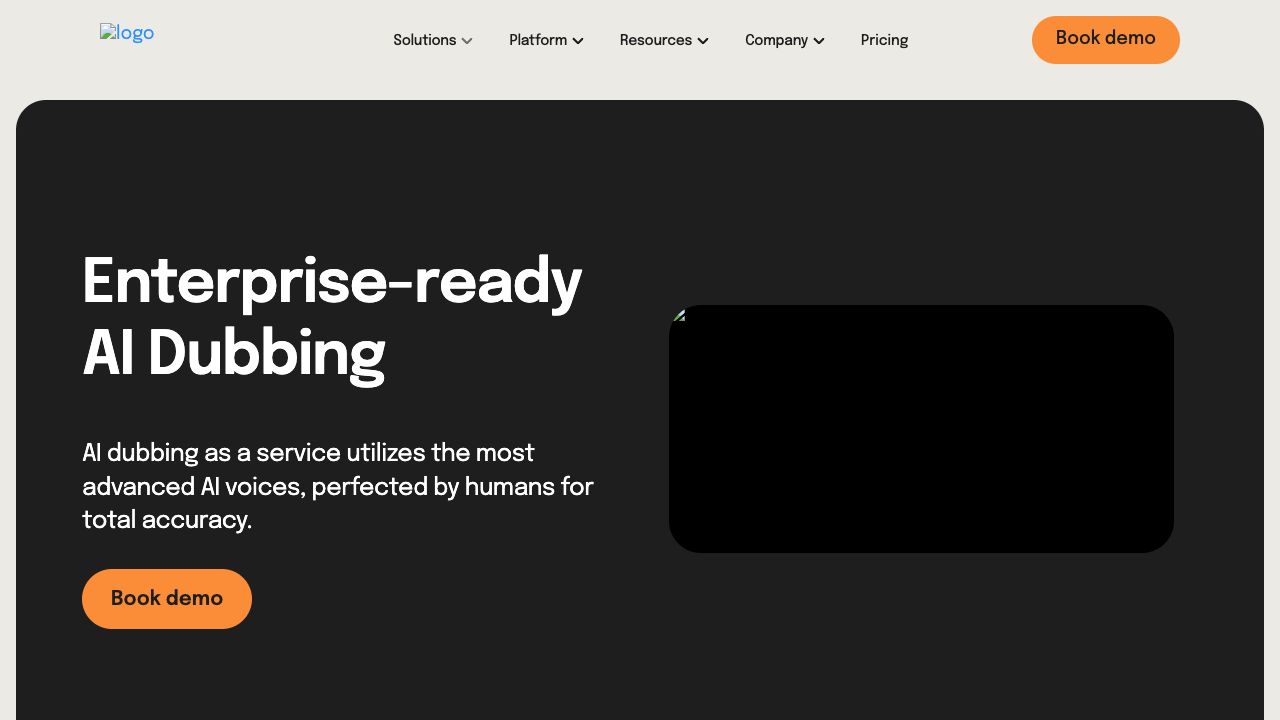
Task: Expand the Resources chevron arrow
Action: click(703, 41)
